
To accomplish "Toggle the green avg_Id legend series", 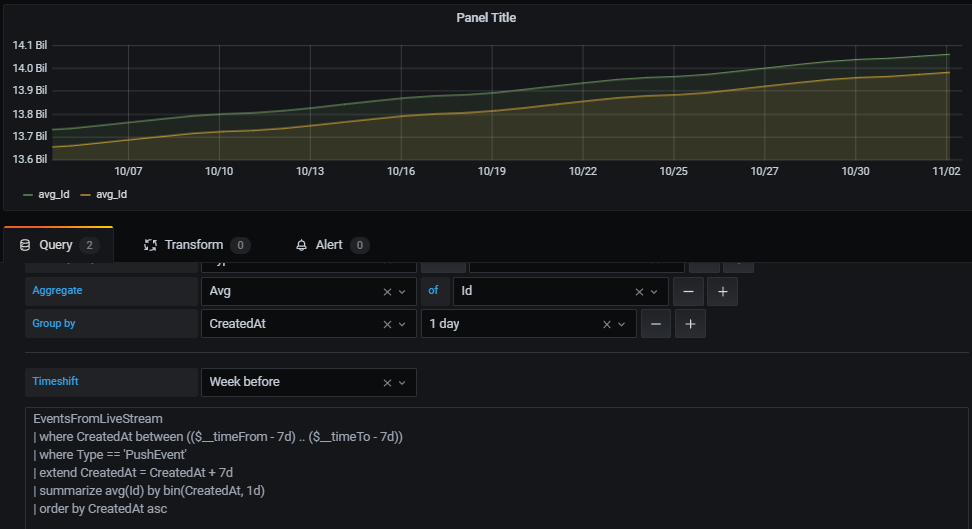I will [46, 195].
